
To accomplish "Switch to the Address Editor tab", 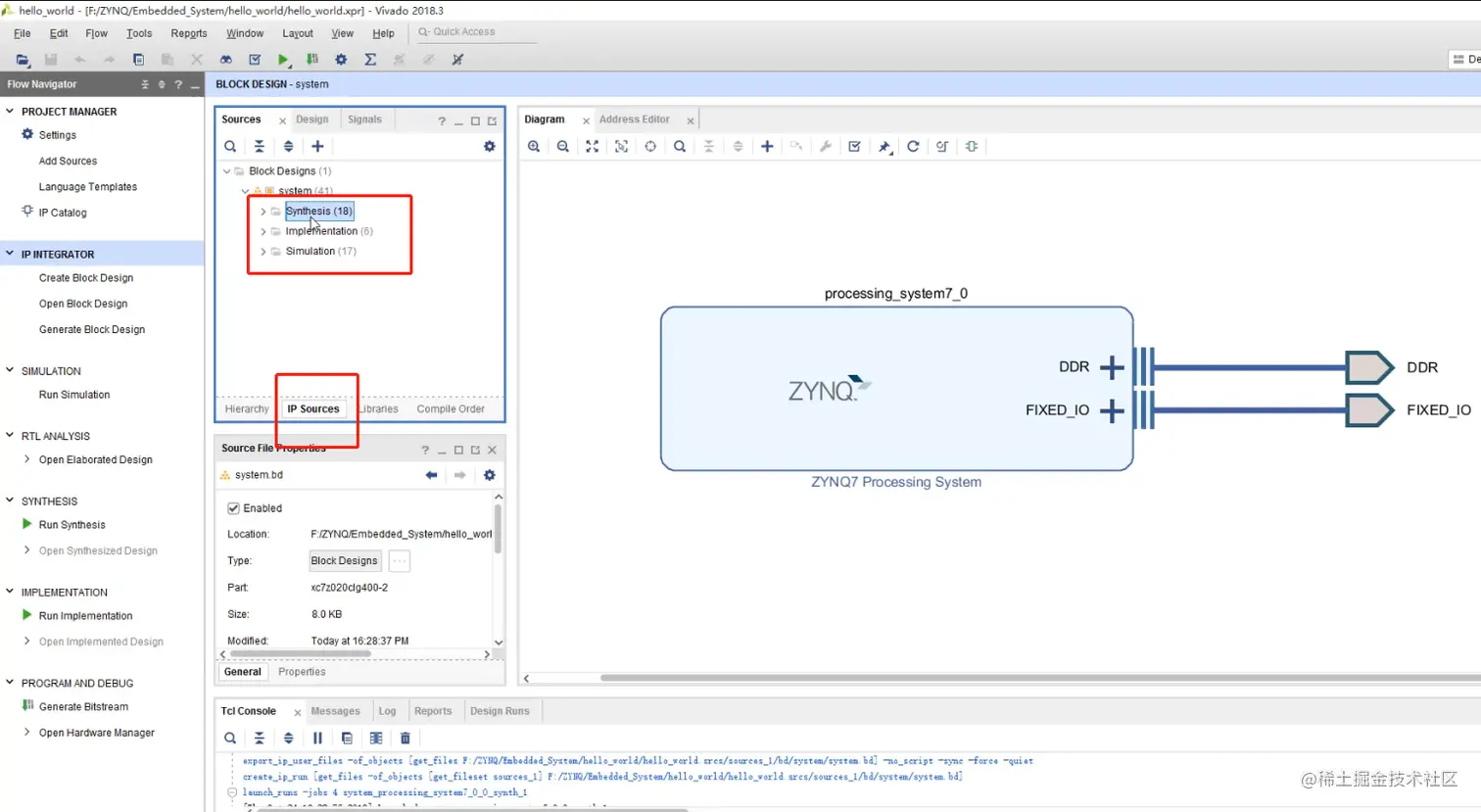I will pos(635,119).
